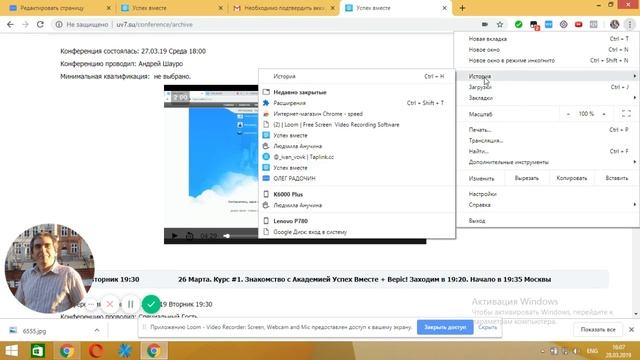Open Loom's more options dots button

click(x=91, y=304)
